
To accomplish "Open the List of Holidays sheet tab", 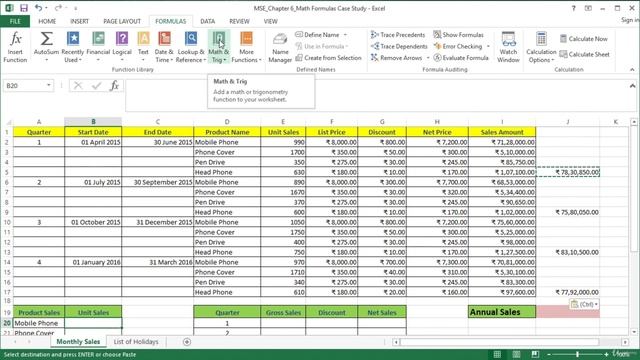I will coord(136,342).
